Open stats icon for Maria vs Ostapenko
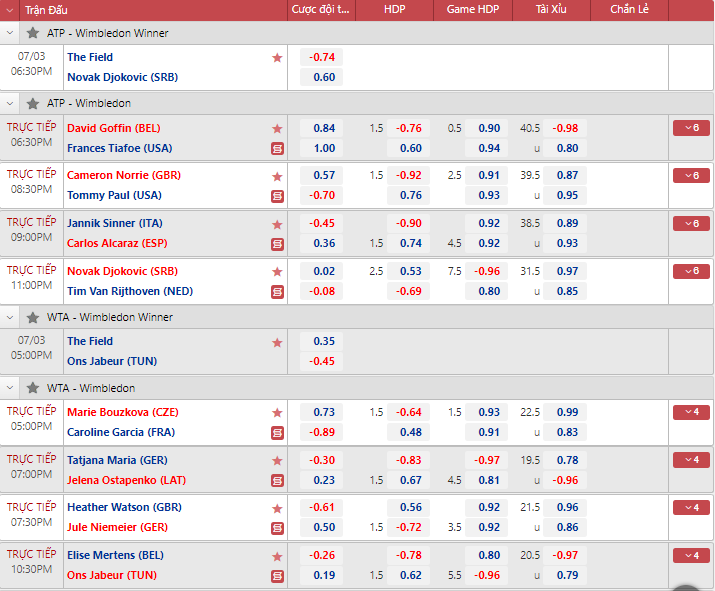 (x=277, y=481)
